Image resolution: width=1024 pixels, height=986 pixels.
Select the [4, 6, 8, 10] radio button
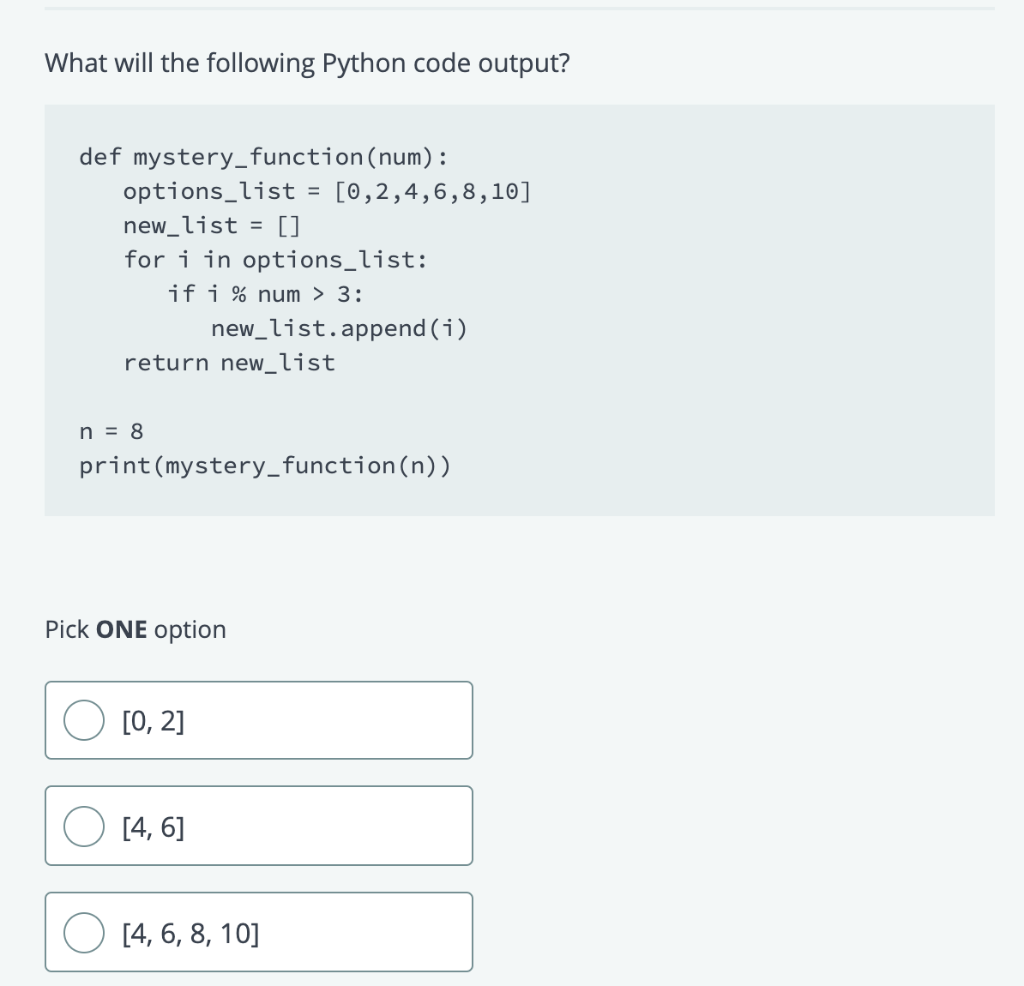coord(84,931)
